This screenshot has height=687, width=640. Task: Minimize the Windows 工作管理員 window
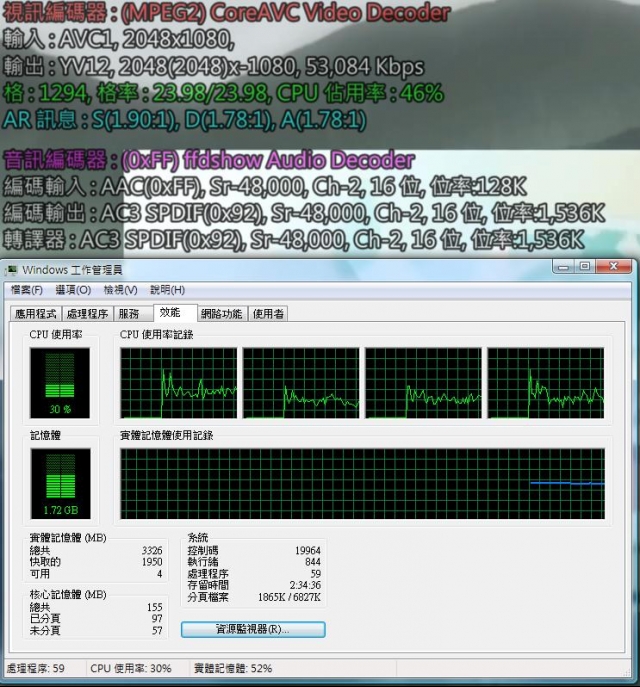point(564,266)
